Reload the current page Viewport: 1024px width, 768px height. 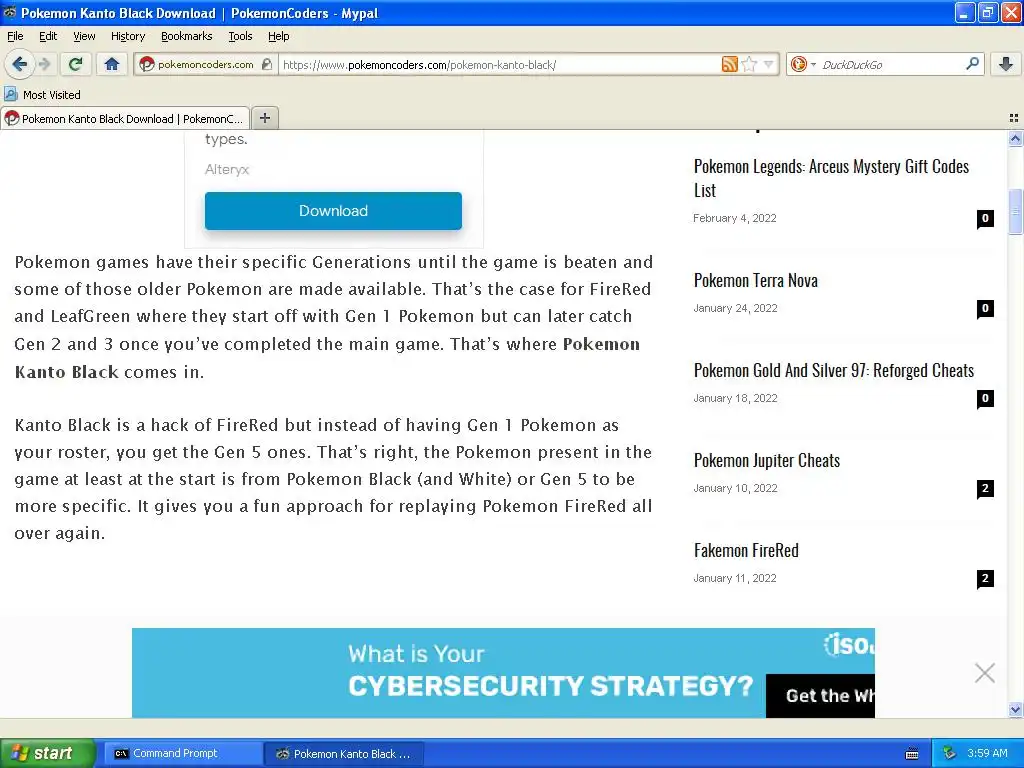[x=75, y=64]
